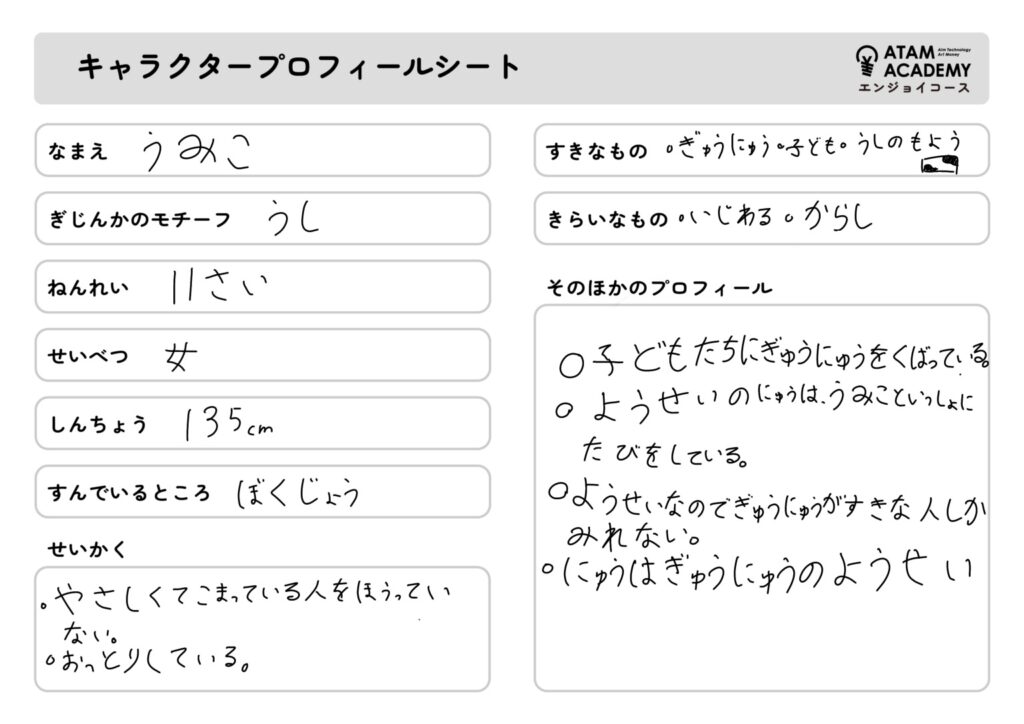Click inside the せいかく text box

(x=262, y=629)
